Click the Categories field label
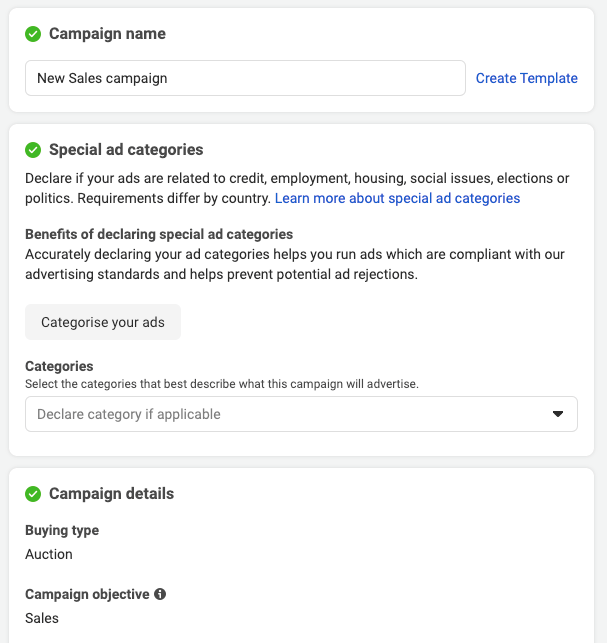Image resolution: width=607 pixels, height=643 pixels. (59, 367)
